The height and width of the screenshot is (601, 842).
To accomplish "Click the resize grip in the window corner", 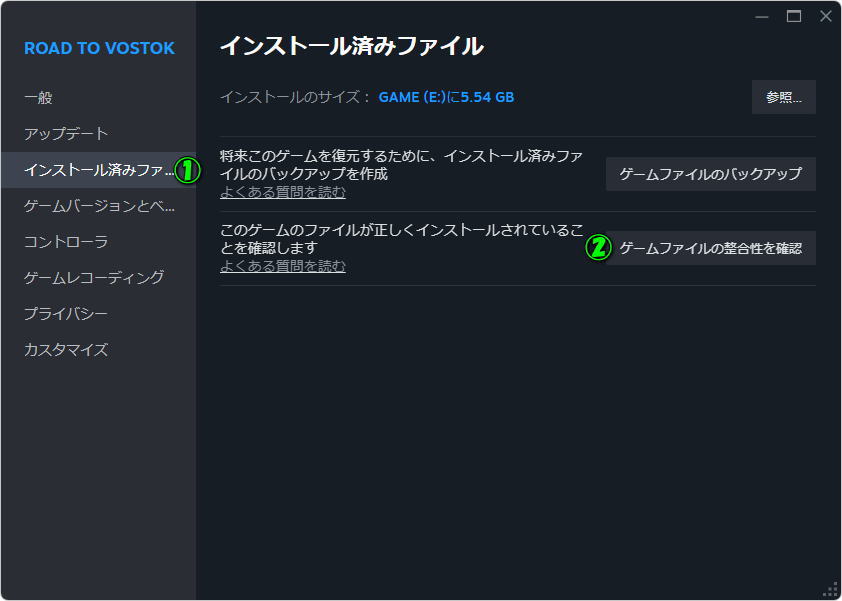I will pos(830,589).
